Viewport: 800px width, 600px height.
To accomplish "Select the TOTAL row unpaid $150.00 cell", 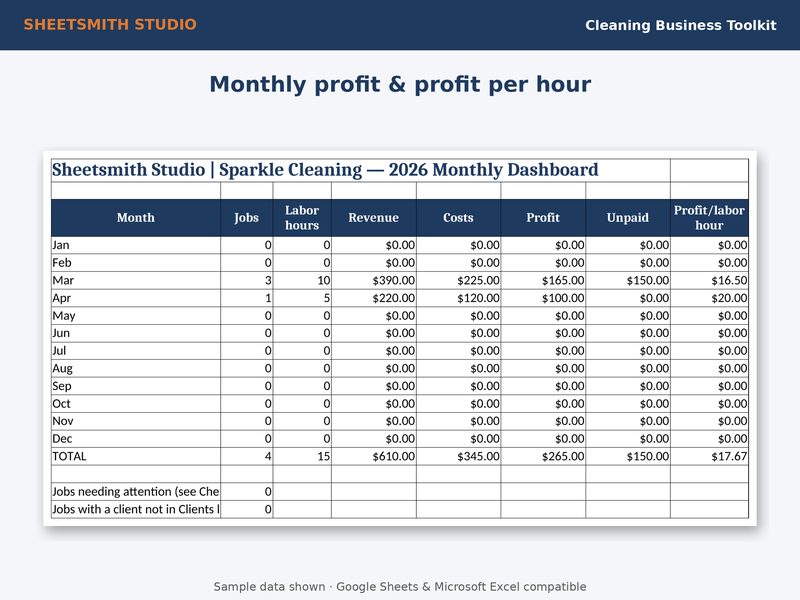I will tap(628, 456).
